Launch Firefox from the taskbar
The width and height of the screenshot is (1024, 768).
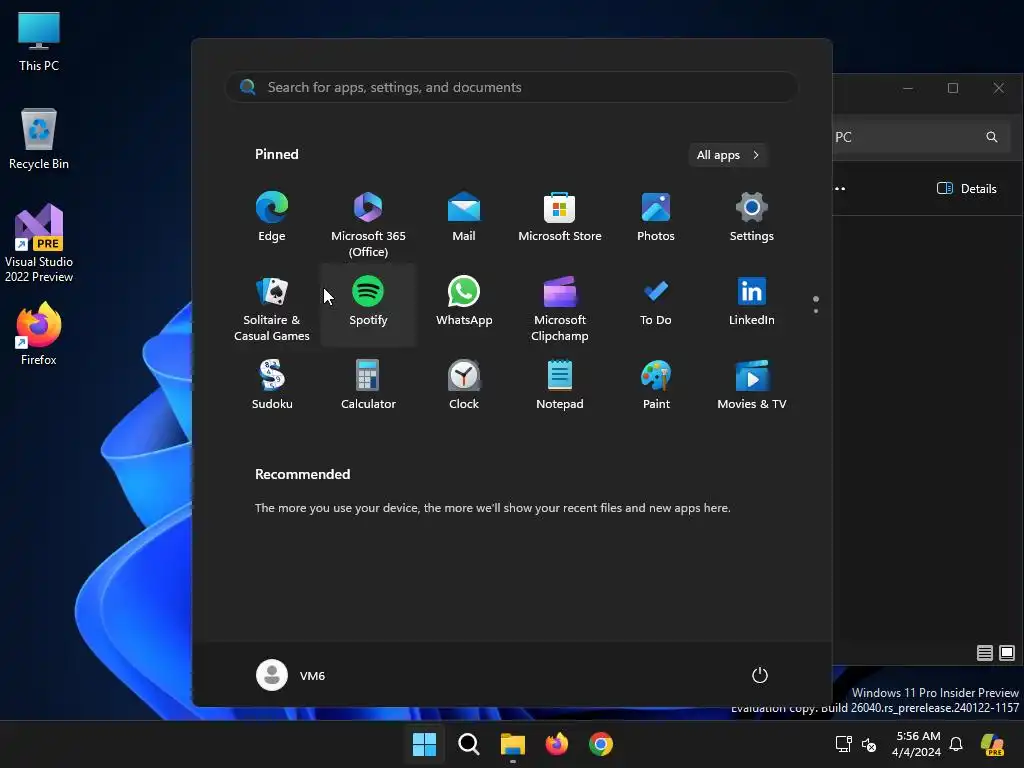pos(556,744)
